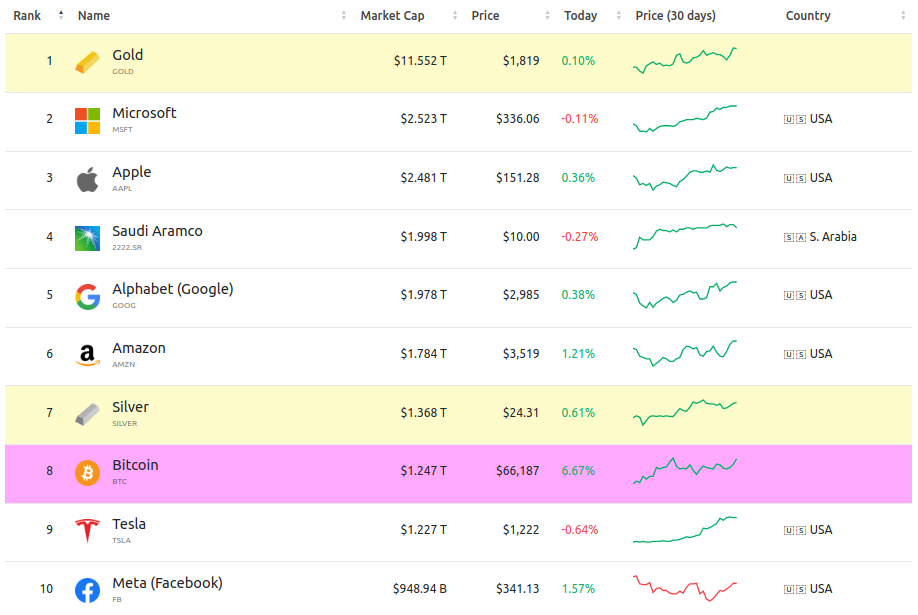Click the Saudi Aramco logo
The image size is (918, 615).
pos(87,238)
